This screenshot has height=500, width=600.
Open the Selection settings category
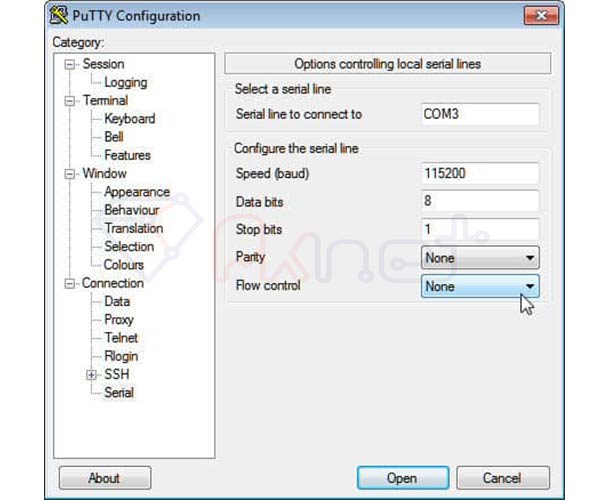(x=129, y=247)
